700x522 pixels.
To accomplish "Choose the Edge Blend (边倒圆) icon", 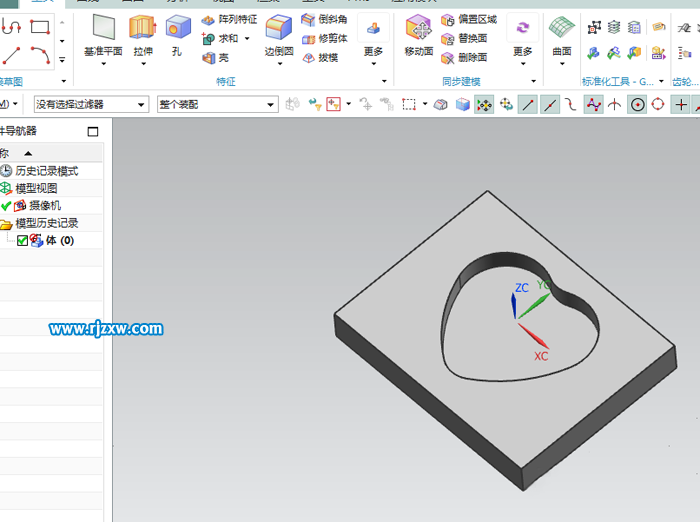I will pos(278,27).
